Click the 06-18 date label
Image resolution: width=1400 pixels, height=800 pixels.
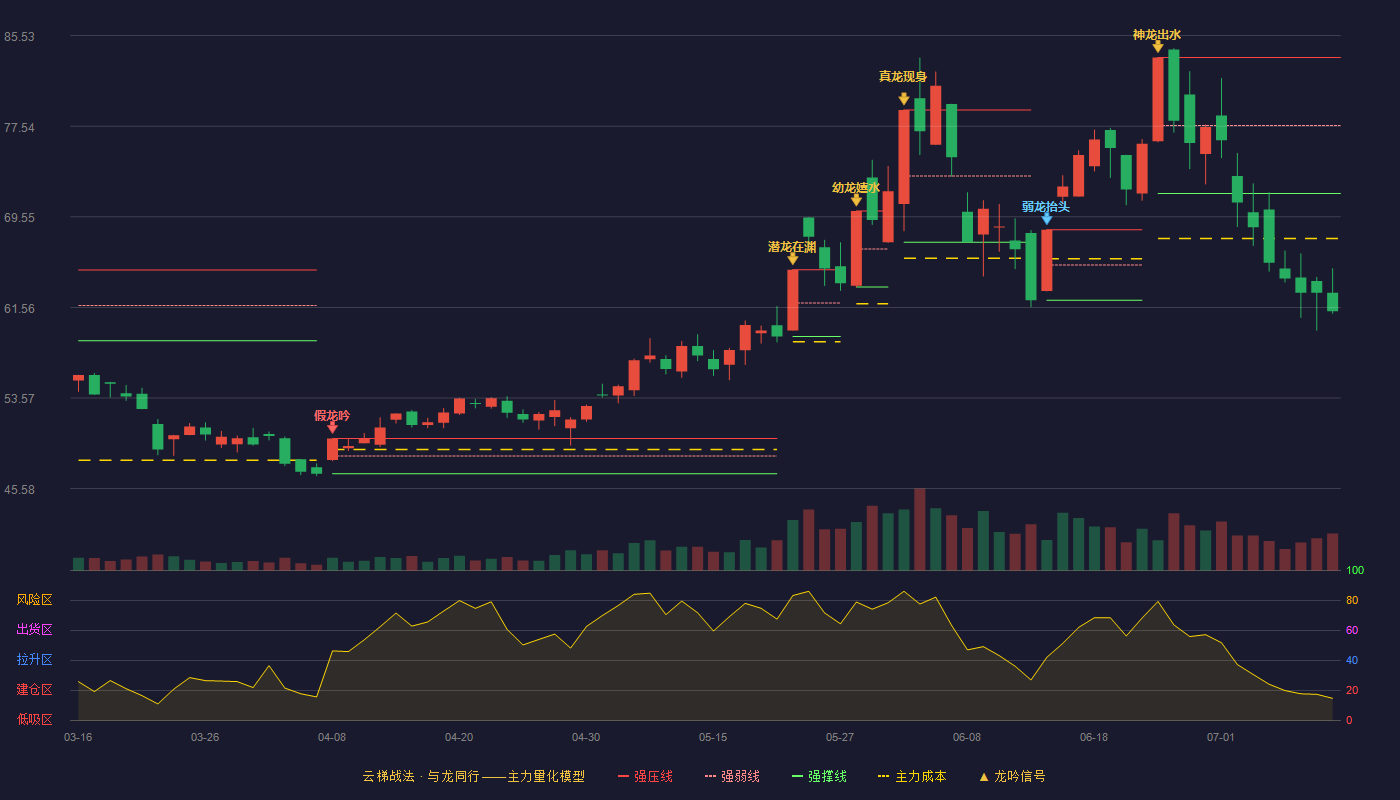pyautogui.click(x=1094, y=737)
